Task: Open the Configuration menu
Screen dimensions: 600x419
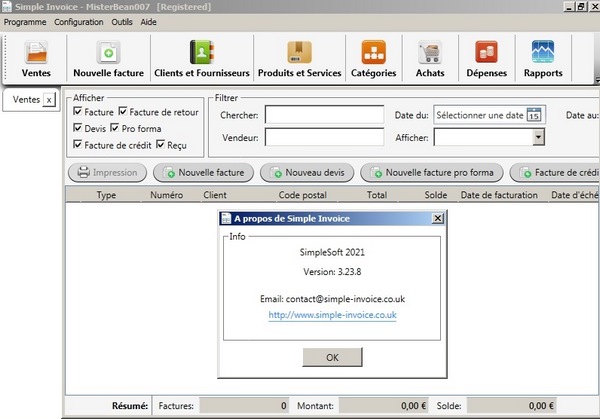Action: pos(78,22)
